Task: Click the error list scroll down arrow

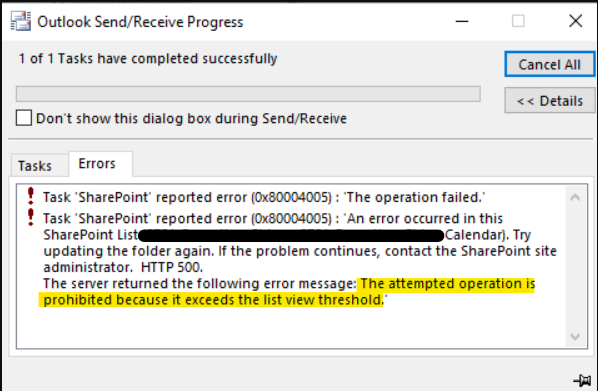Action: pos(575,336)
